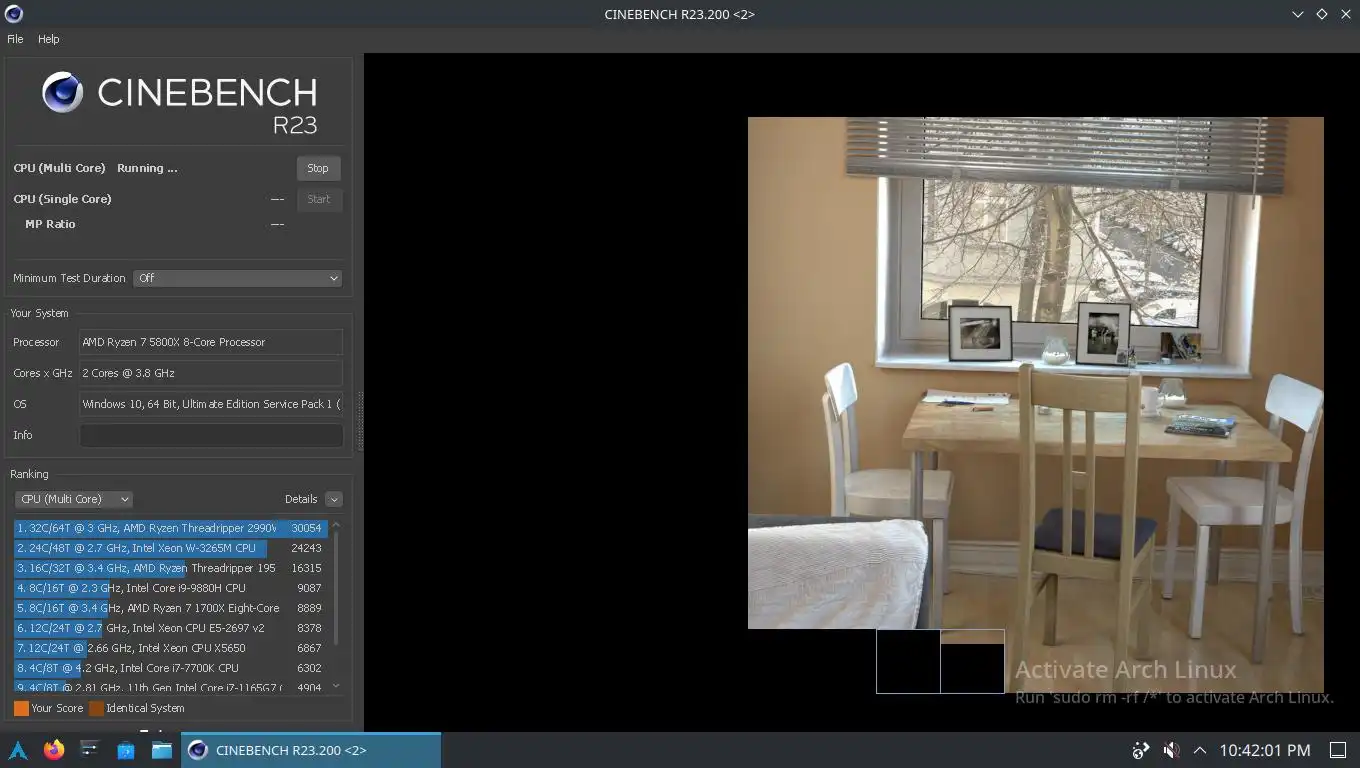1360x768 pixels.
Task: Click the muted volume tray icon
Action: tap(1171, 750)
